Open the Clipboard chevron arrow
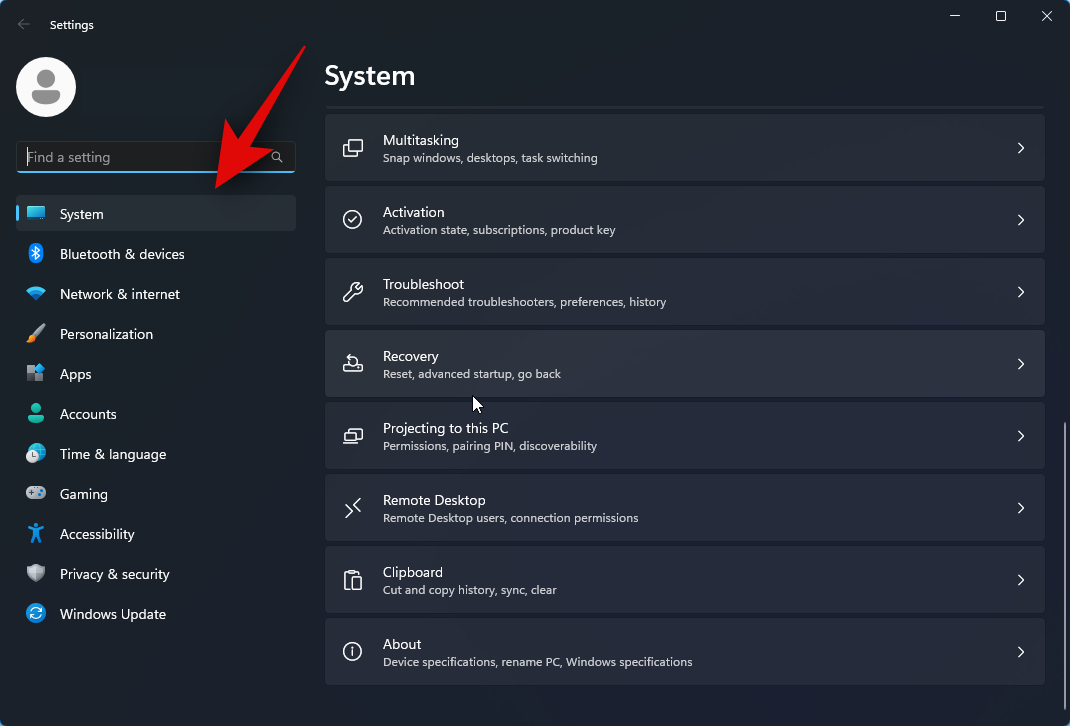The width and height of the screenshot is (1070, 726). point(1021,580)
